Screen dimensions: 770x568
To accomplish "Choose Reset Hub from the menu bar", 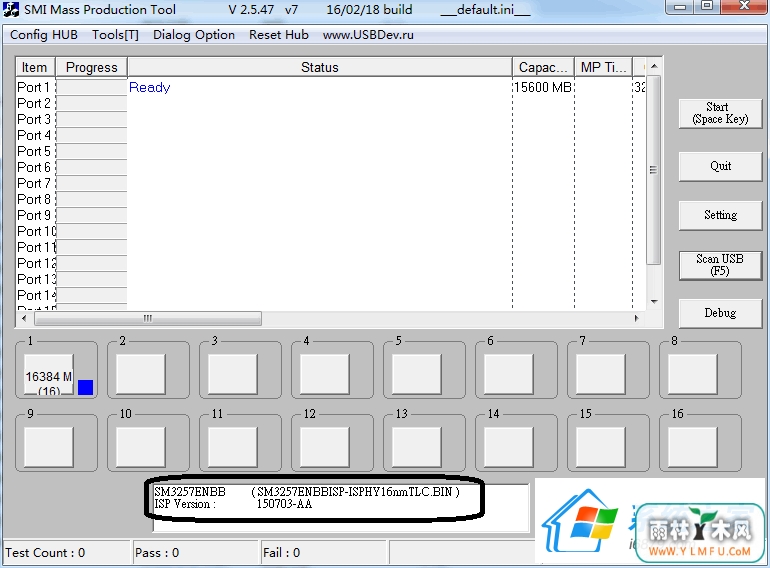I will click(278, 35).
